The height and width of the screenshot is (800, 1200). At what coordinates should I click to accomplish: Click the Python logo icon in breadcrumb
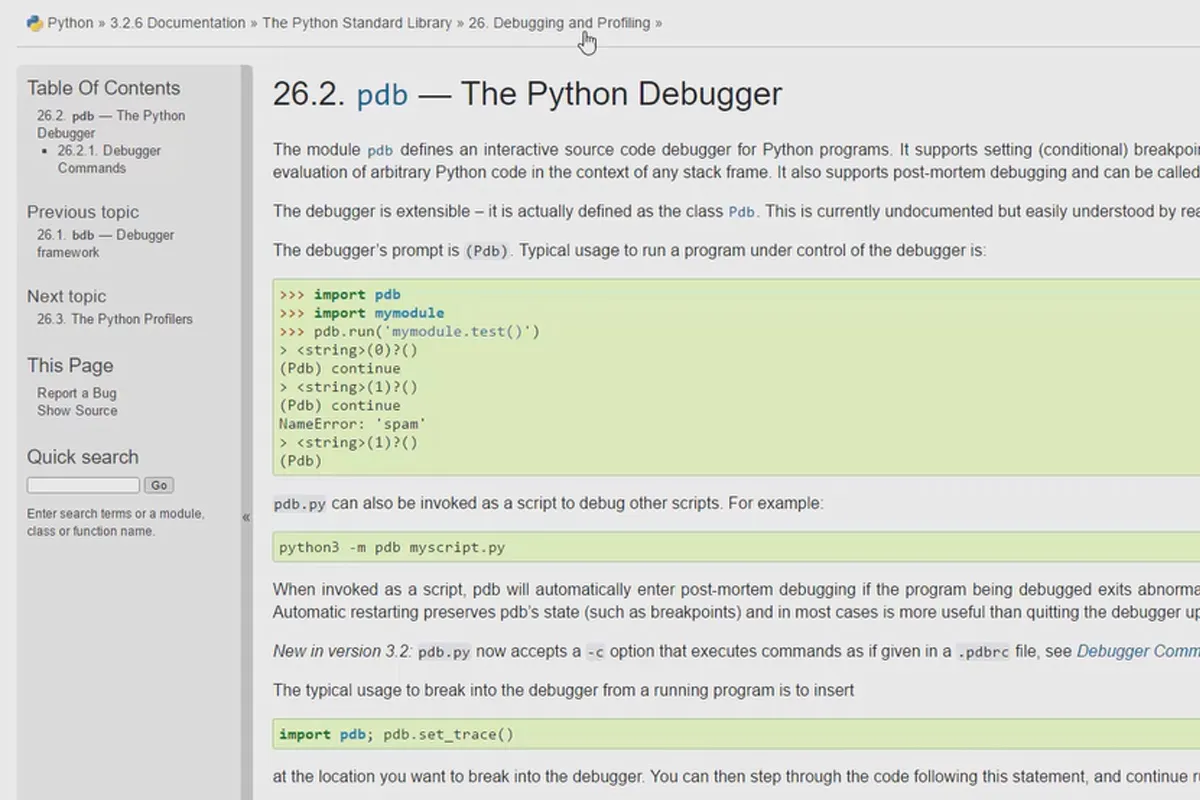tap(35, 23)
